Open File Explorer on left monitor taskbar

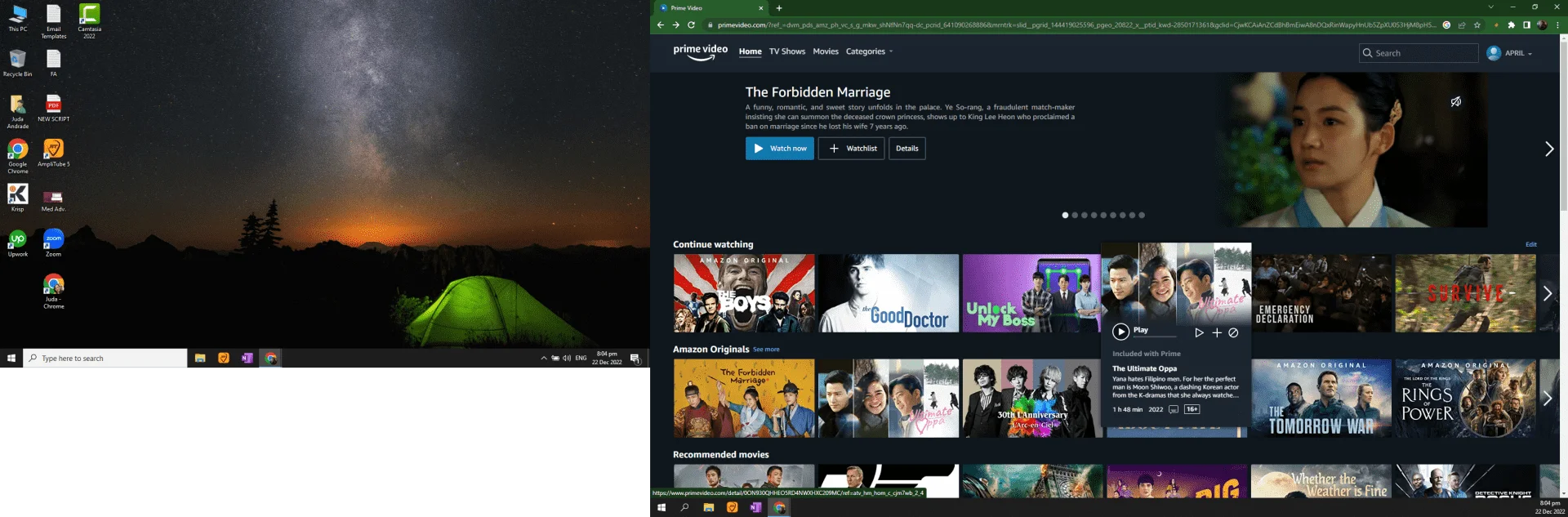point(199,358)
